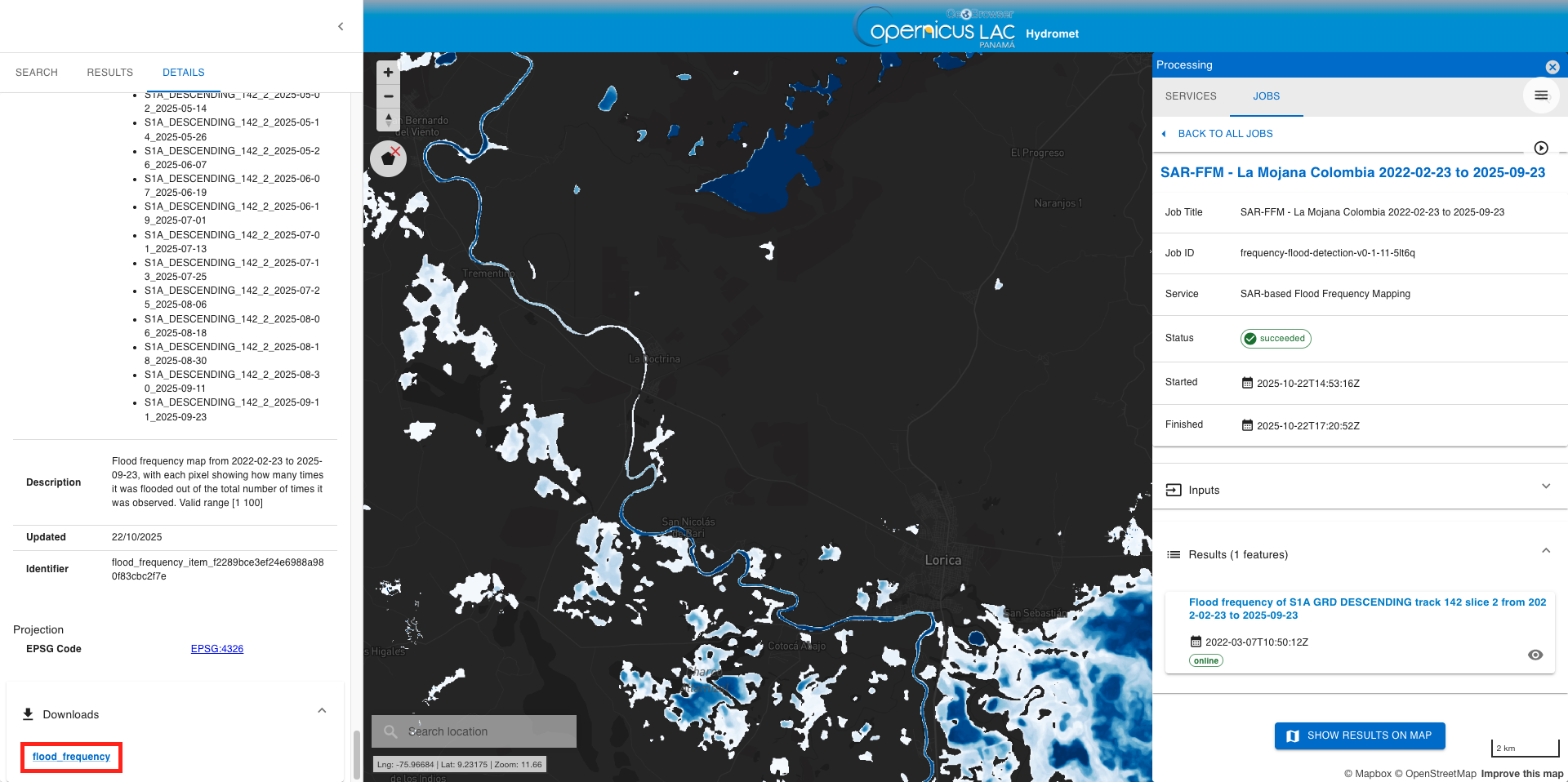The width and height of the screenshot is (1568, 782).
Task: Collapse the left sidebar panel arrow
Action: tap(341, 26)
